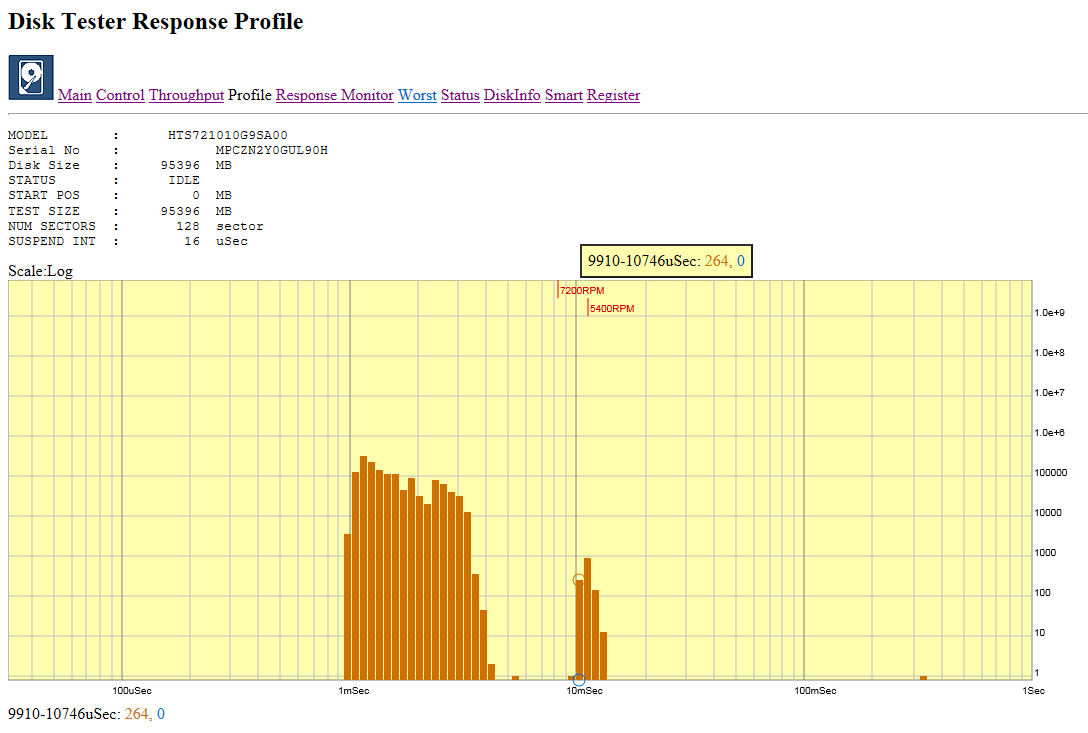Click the hard disk logo icon

pyautogui.click(x=31, y=78)
